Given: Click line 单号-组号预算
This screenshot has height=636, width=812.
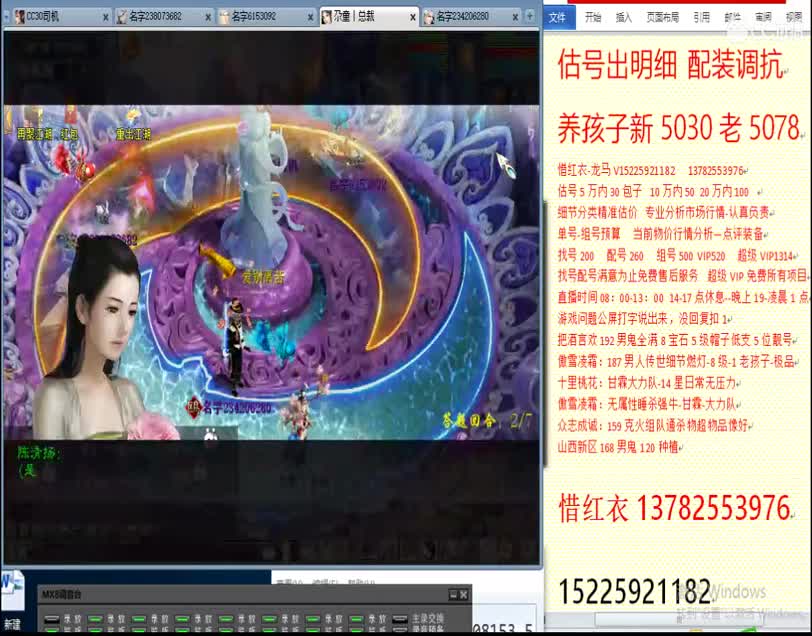Looking at the screenshot, I should 660,234.
